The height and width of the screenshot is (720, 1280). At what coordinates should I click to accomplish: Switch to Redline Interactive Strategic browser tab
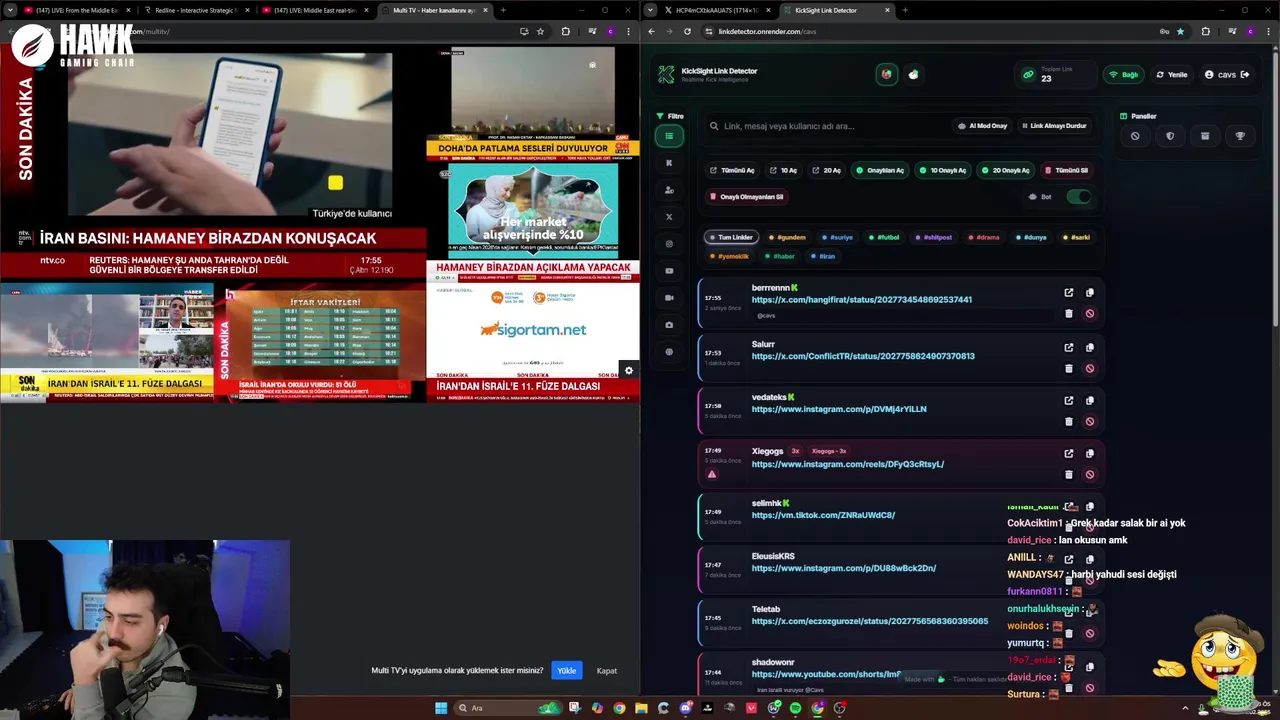[x=196, y=10]
